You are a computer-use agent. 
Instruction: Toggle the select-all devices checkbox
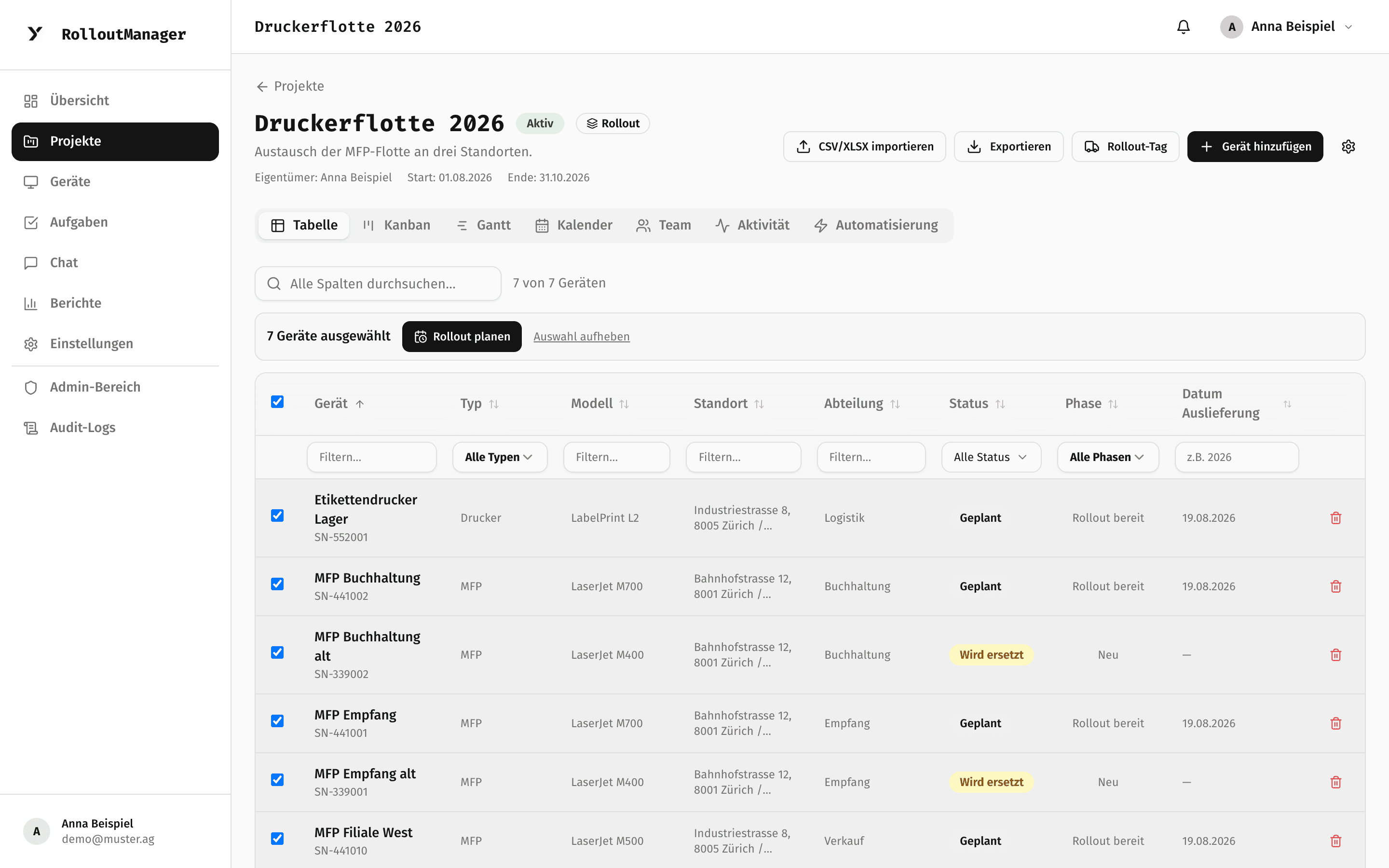tap(277, 402)
